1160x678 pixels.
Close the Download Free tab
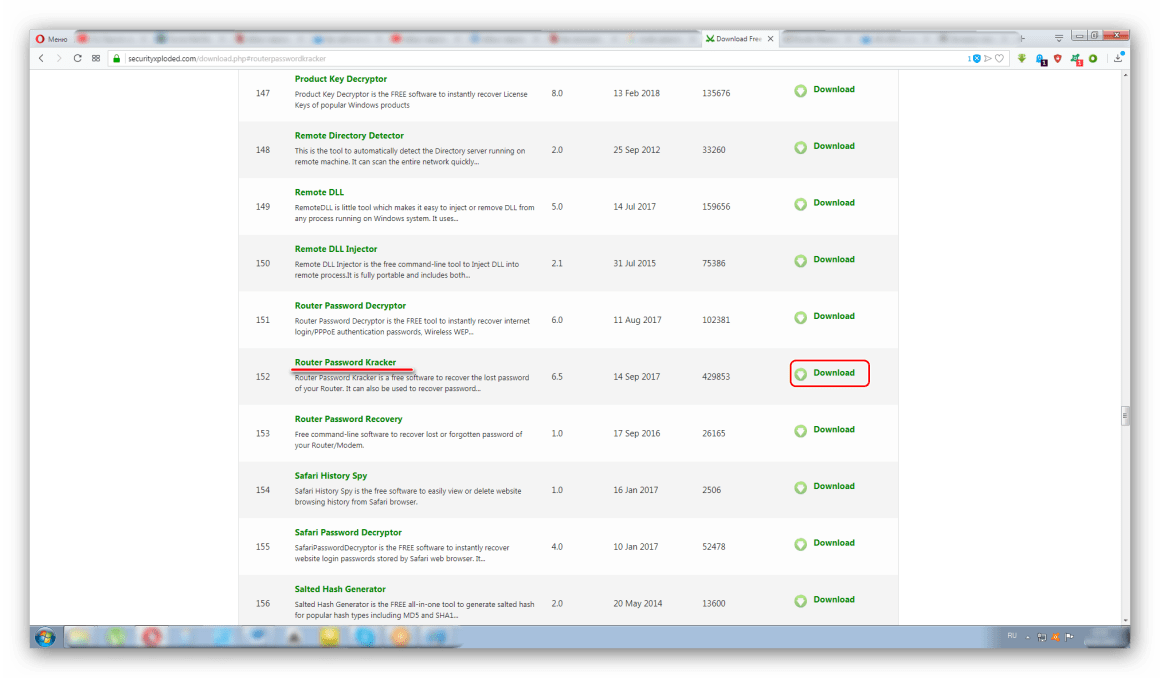[x=769, y=38]
